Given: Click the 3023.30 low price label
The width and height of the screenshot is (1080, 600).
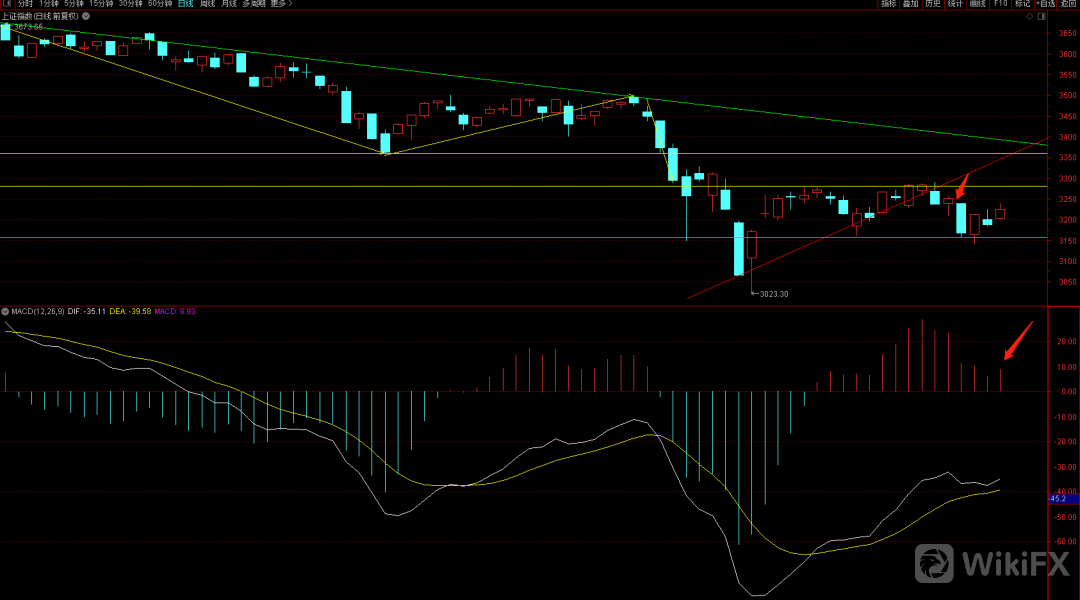Looking at the screenshot, I should [773, 294].
